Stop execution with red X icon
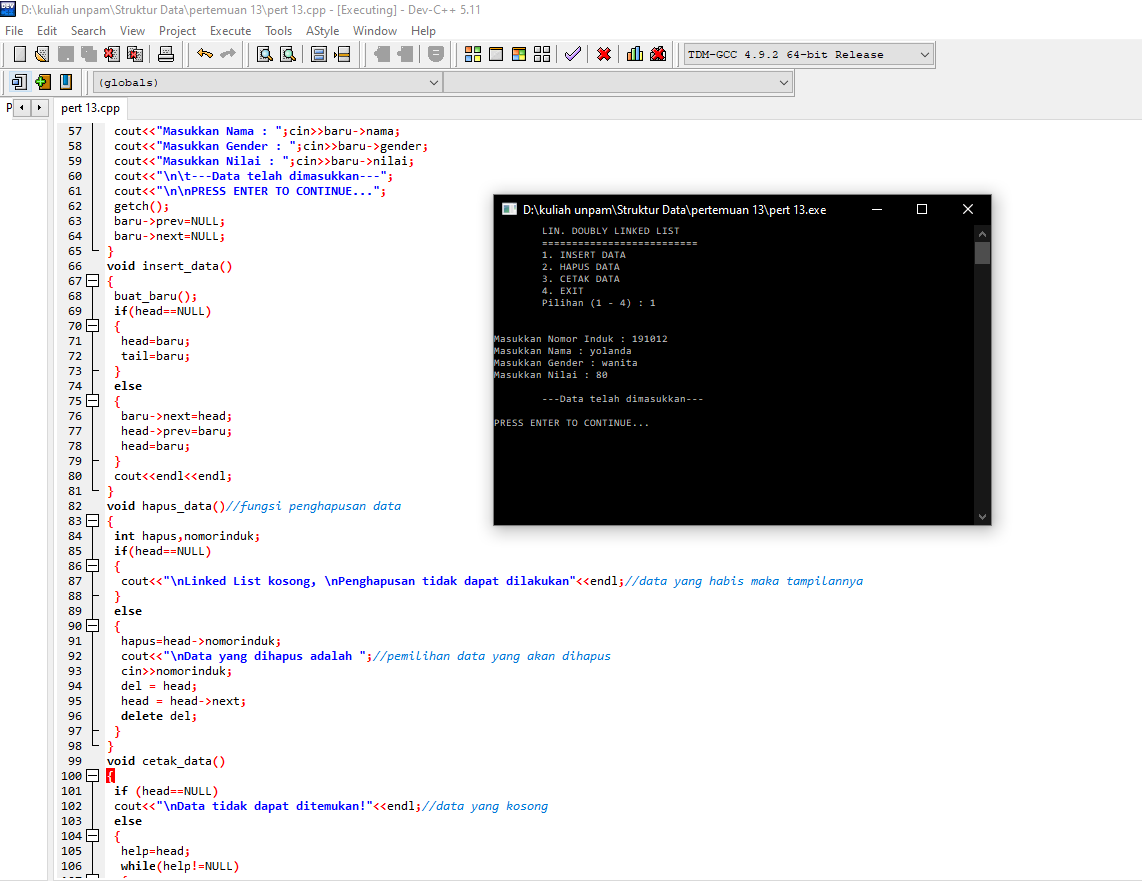This screenshot has width=1142, height=881. [x=604, y=54]
